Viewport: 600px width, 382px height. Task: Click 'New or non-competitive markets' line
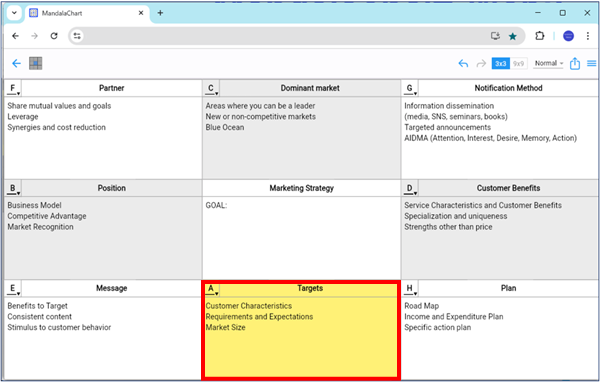[261, 116]
